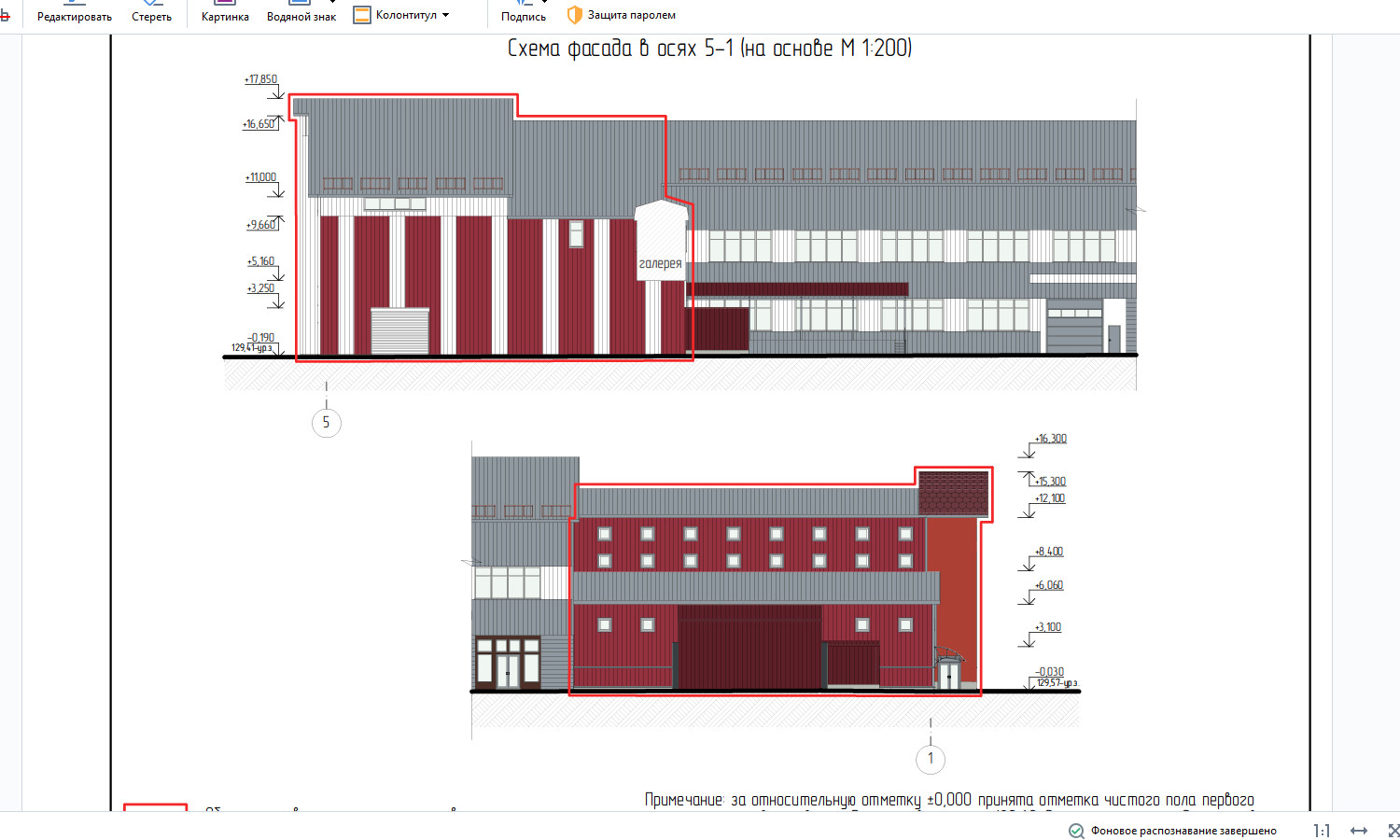Click the Защита паролем text label

631,15
